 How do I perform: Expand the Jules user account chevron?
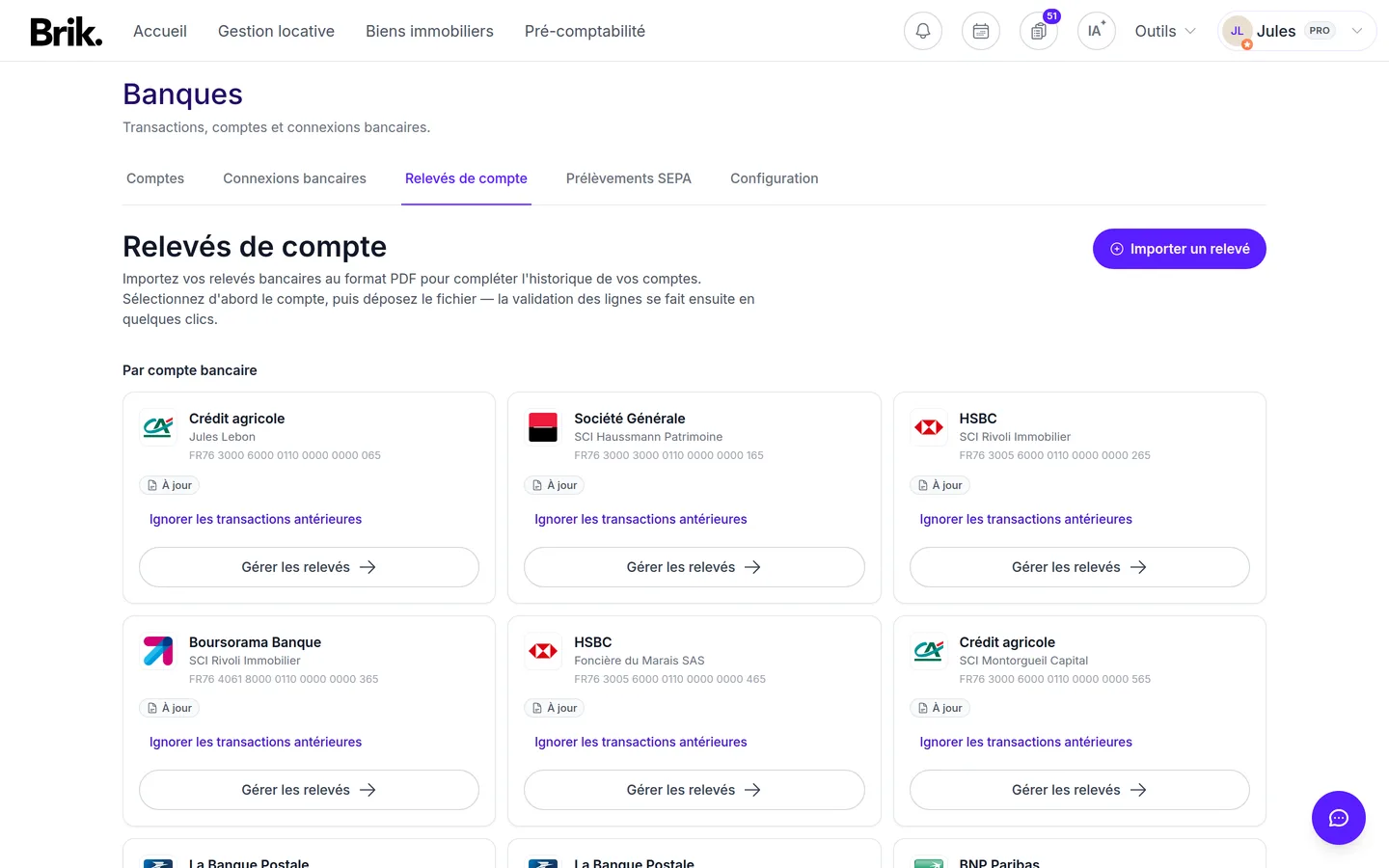pos(1357,31)
